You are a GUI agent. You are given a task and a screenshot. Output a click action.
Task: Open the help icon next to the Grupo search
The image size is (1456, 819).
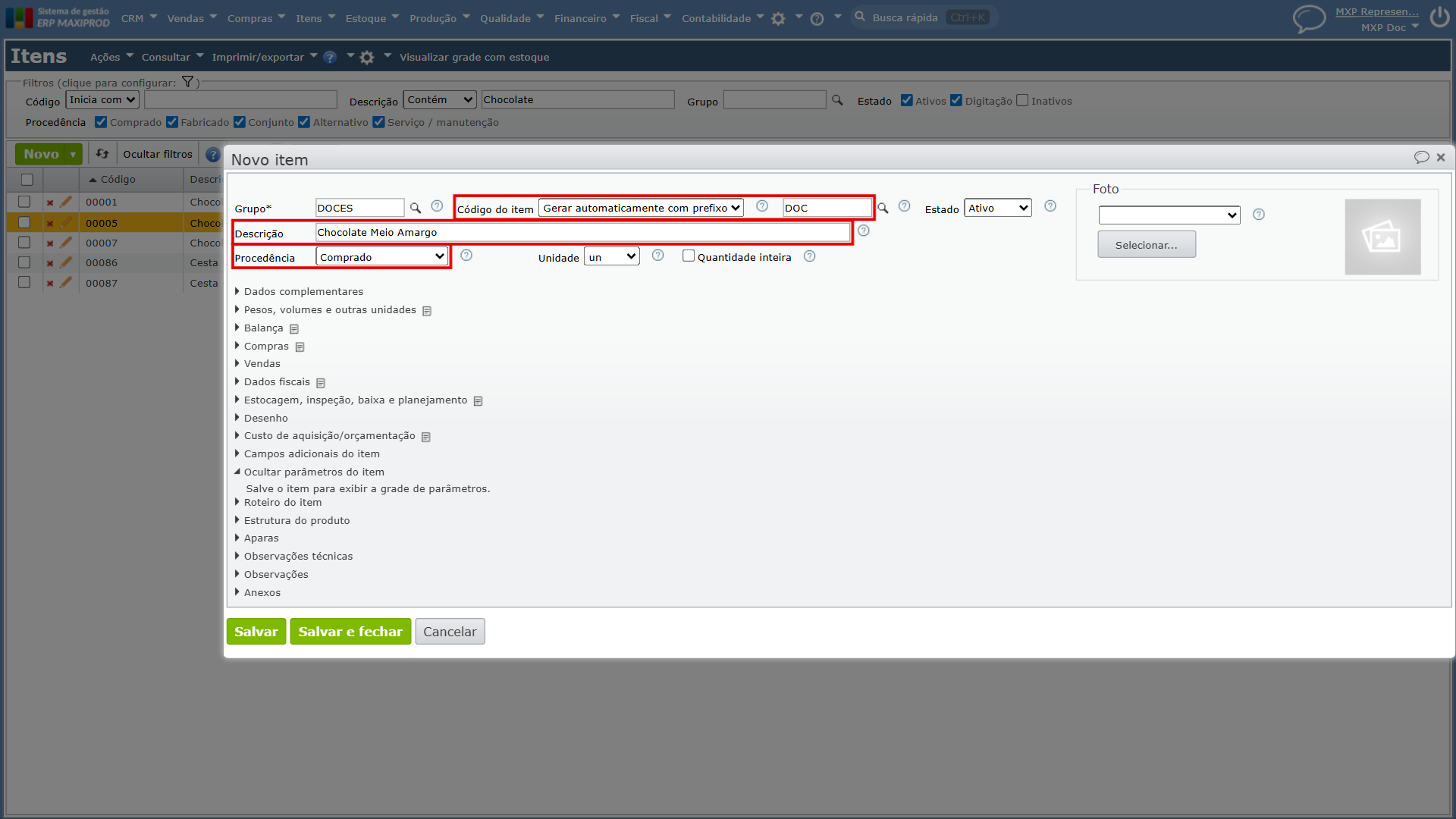(x=437, y=206)
